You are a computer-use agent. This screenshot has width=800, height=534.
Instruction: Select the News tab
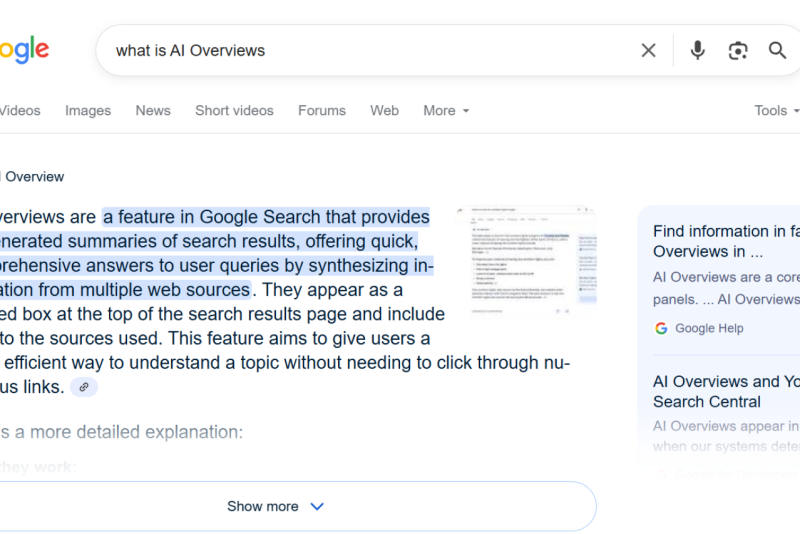153,111
